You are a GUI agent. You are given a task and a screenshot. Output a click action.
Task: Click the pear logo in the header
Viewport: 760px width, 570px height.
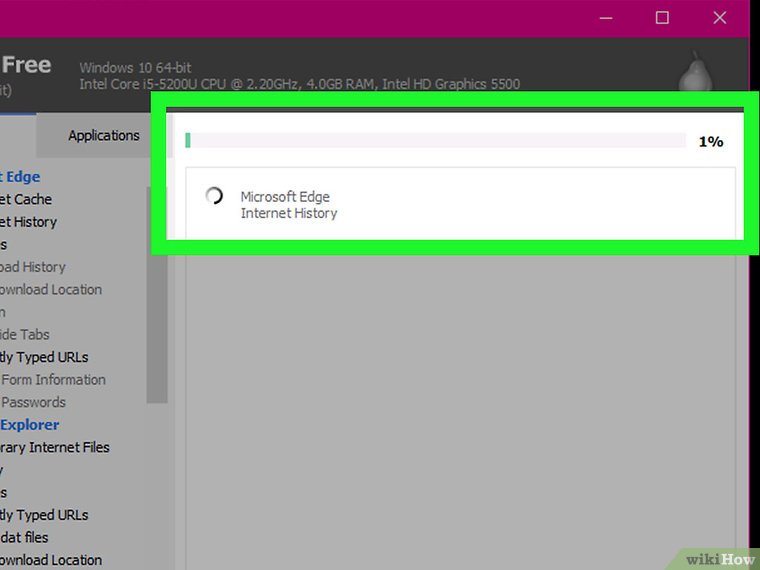click(695, 72)
